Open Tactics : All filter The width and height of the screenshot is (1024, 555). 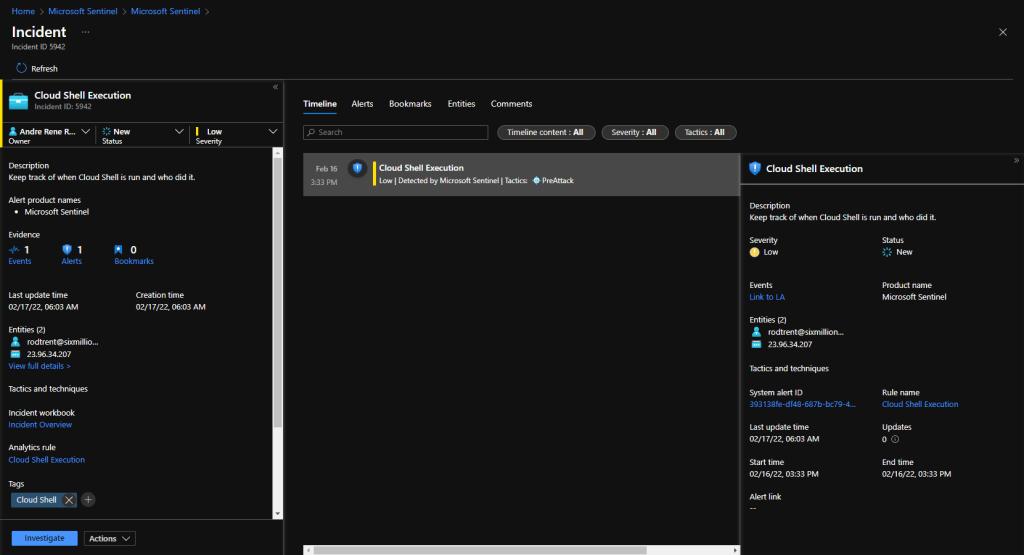coord(705,132)
